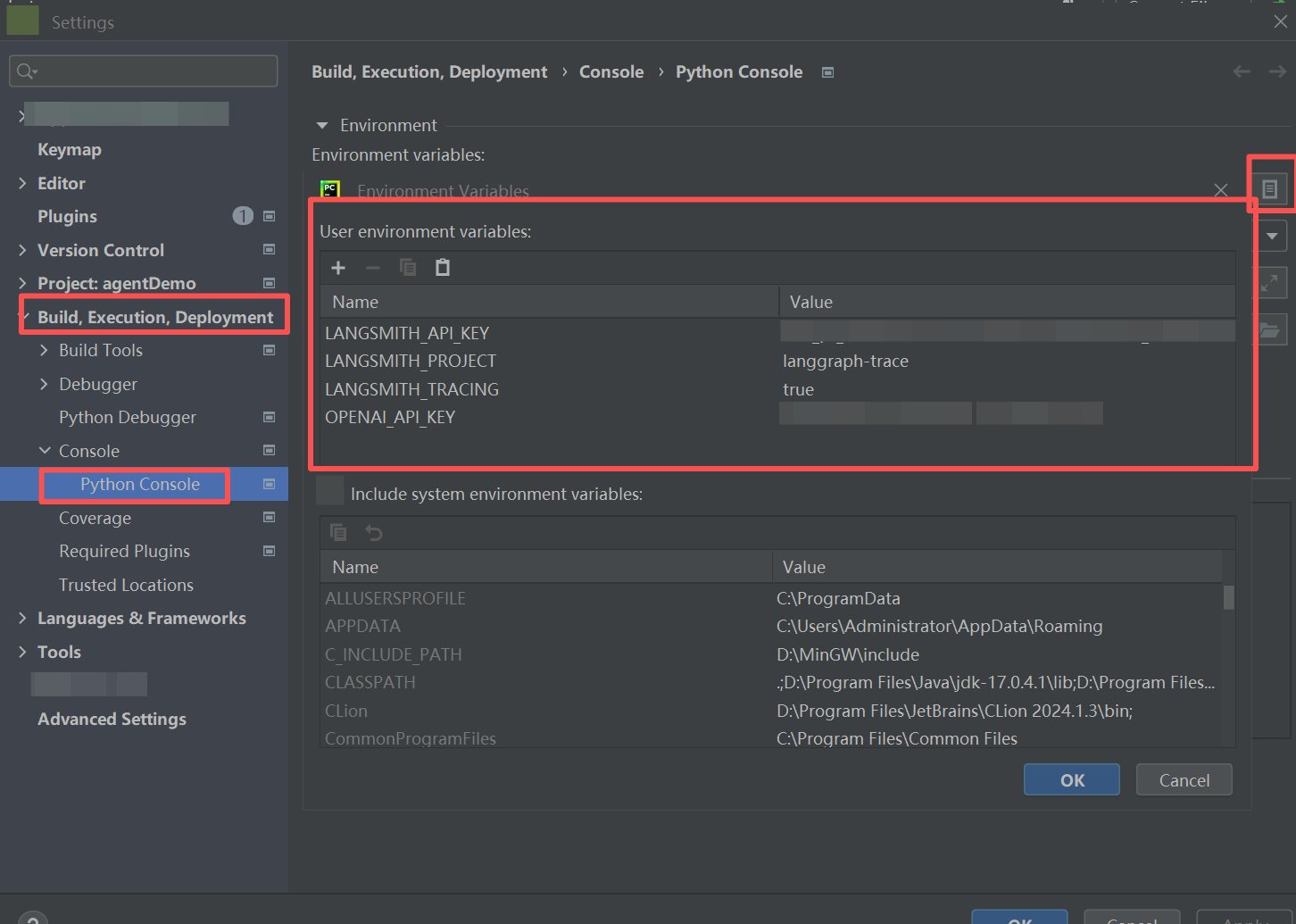Click the project-level icon beside Plugins
Screen dimensions: 1296x924
click(269, 216)
